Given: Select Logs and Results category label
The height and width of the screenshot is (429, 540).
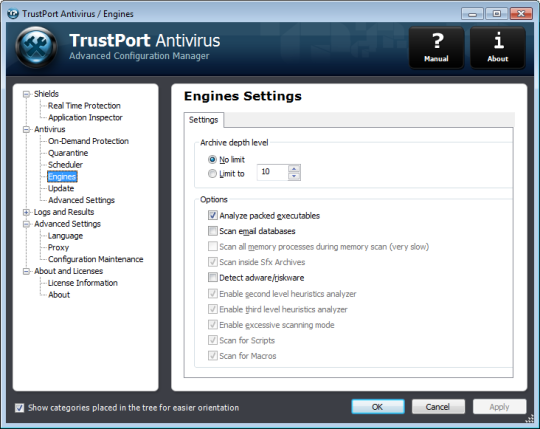Looking at the screenshot, I should 64,212.
